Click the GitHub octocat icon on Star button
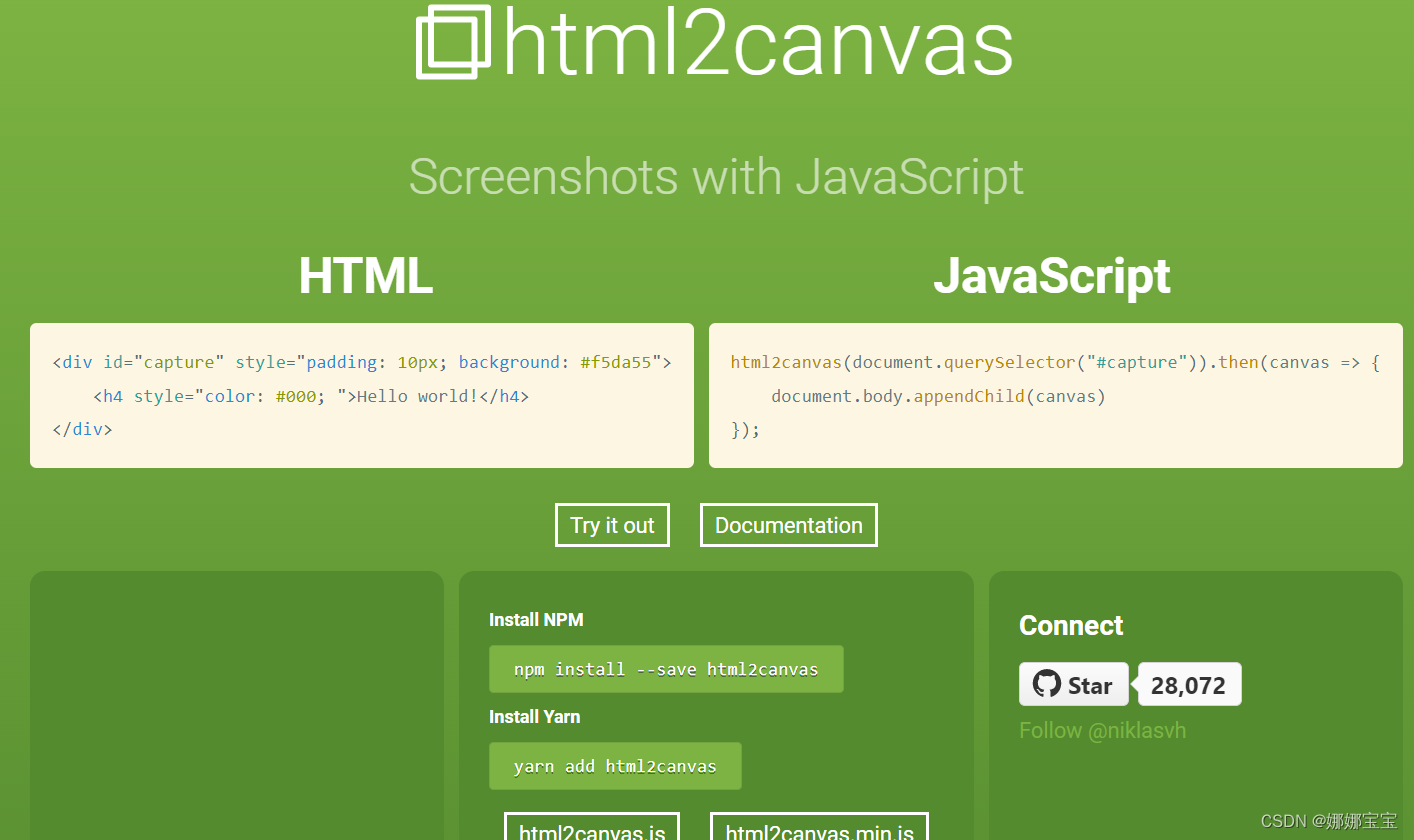 1046,685
